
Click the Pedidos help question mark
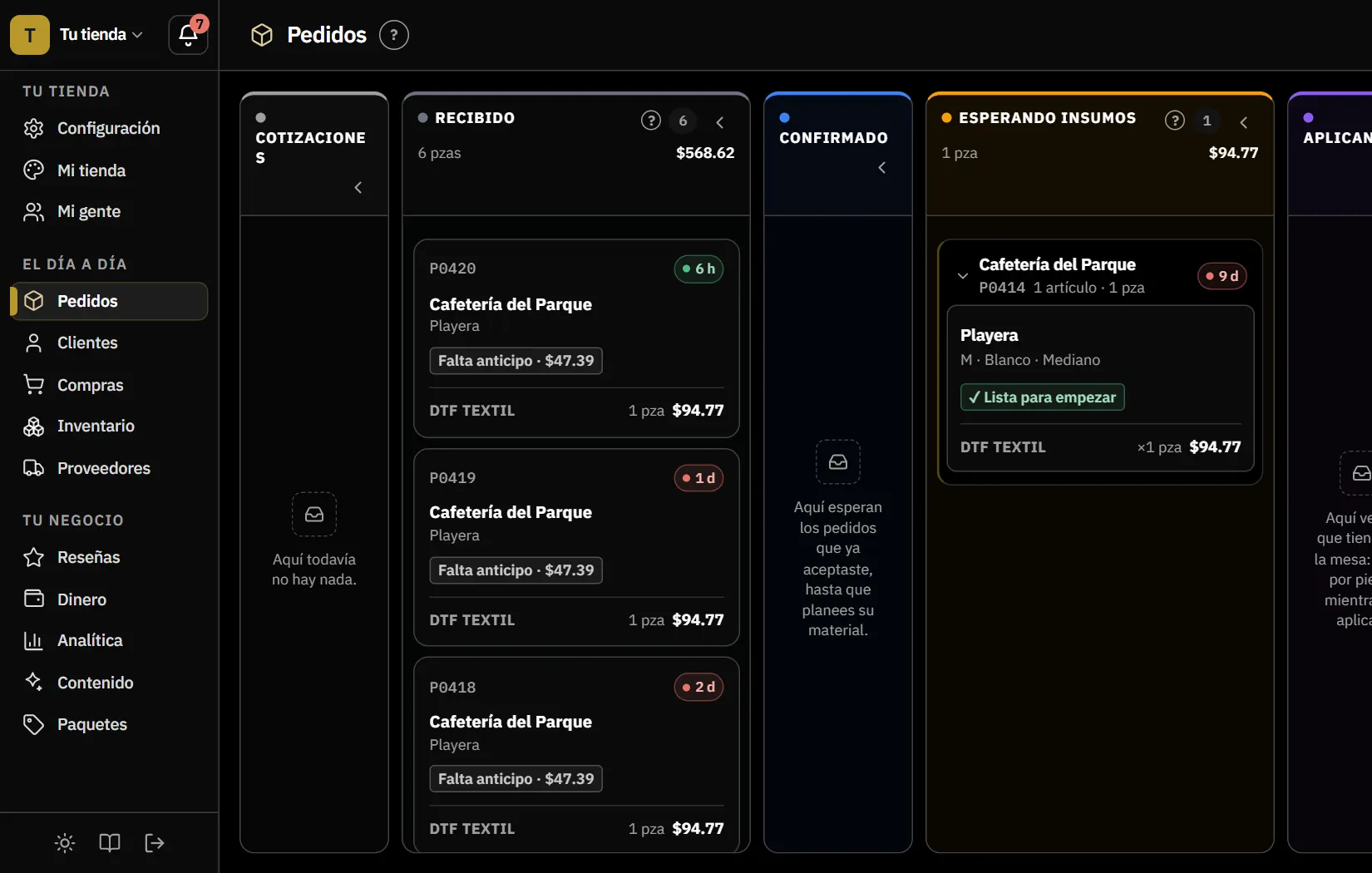(x=394, y=35)
